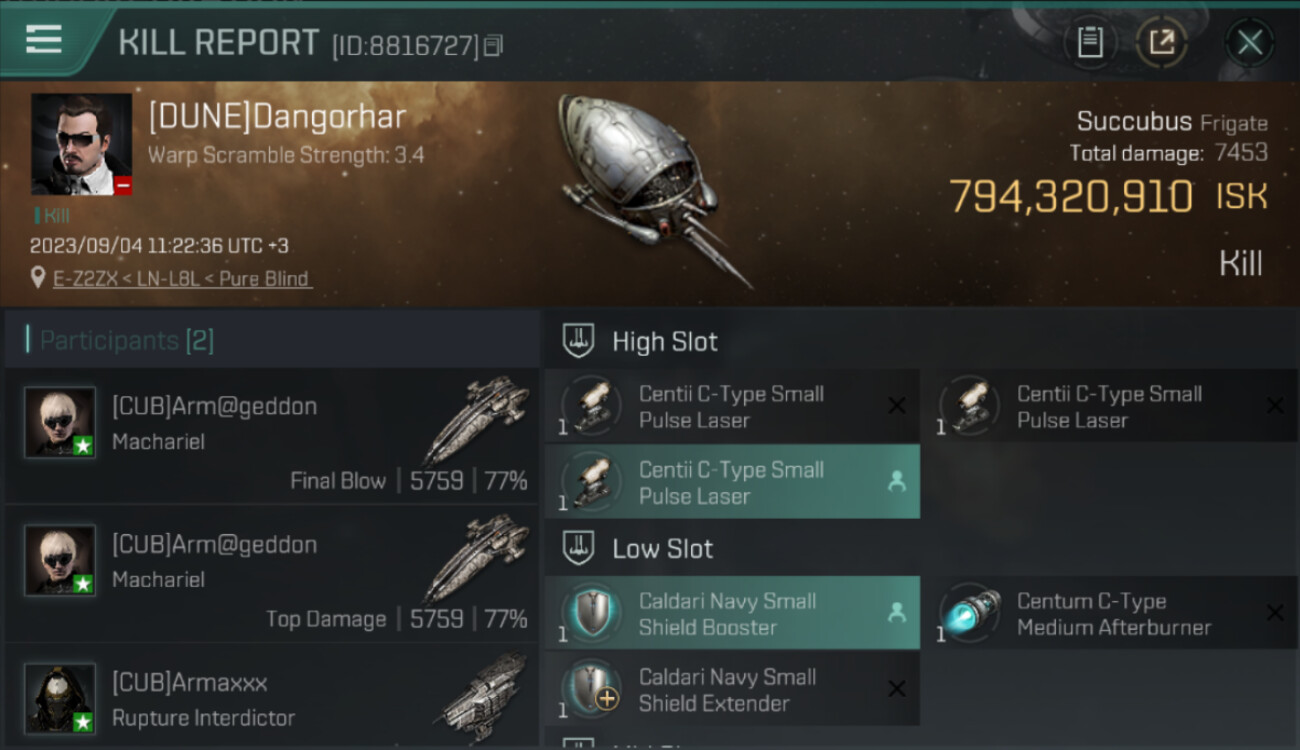Open Armaxxx's pilot portrait

[x=60, y=698]
